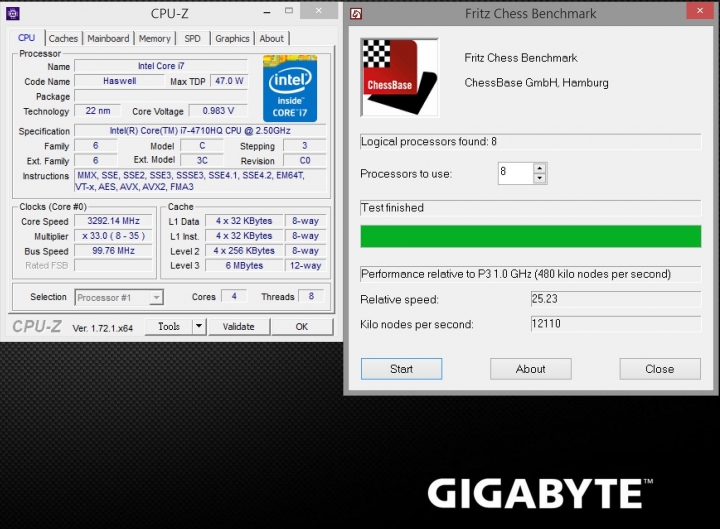Click the Specification field i7-4710HQ text
720x529 pixels.
200,131
